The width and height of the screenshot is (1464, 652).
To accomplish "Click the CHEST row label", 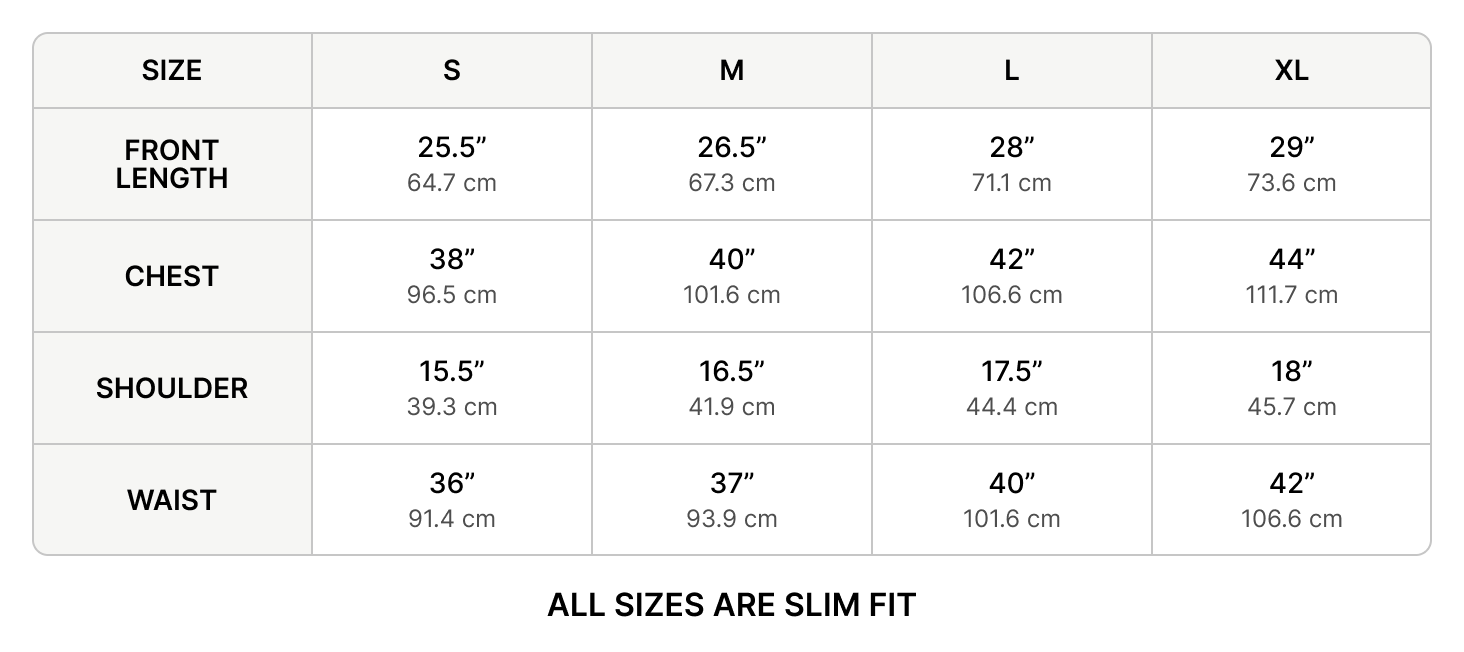I will tap(172, 276).
